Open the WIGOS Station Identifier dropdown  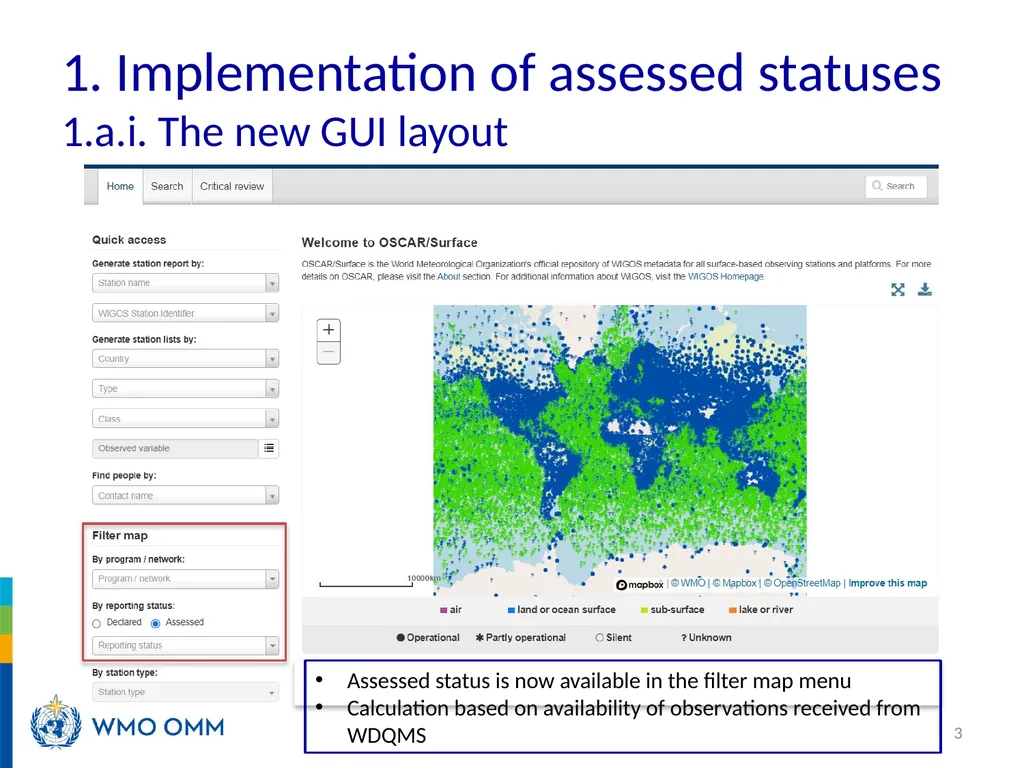pyautogui.click(x=185, y=313)
